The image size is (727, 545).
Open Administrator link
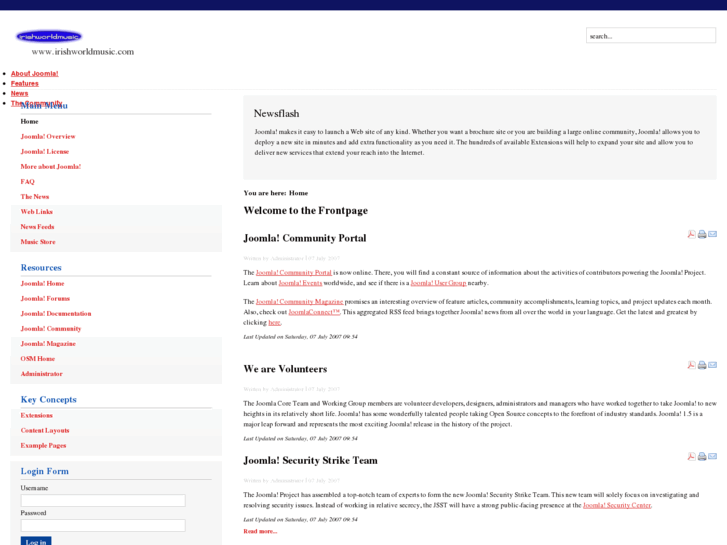[41, 374]
